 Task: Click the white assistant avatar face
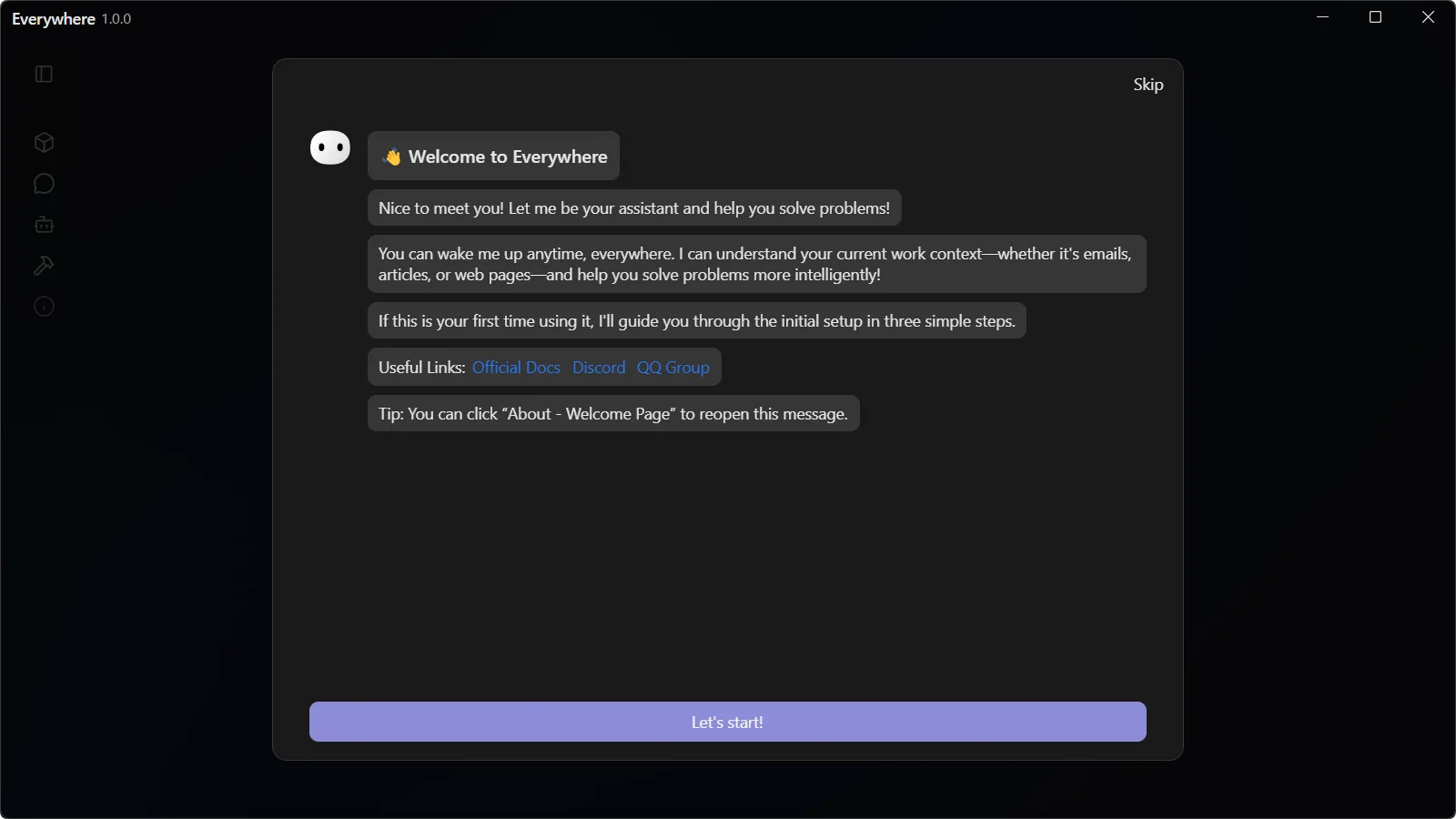[x=330, y=147]
